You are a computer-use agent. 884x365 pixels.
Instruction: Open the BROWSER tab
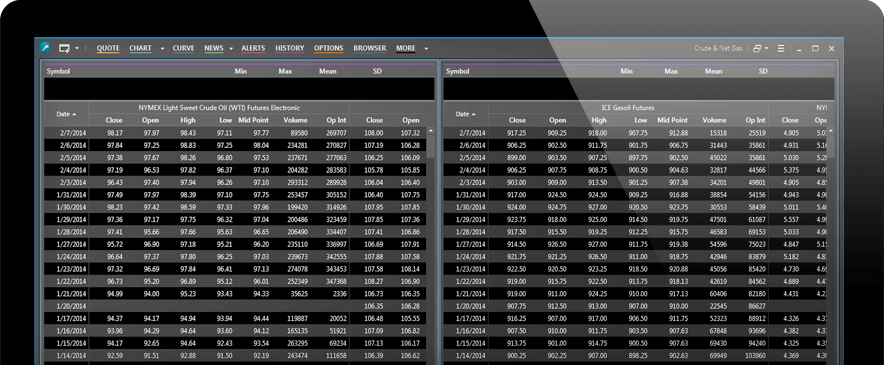(x=370, y=49)
